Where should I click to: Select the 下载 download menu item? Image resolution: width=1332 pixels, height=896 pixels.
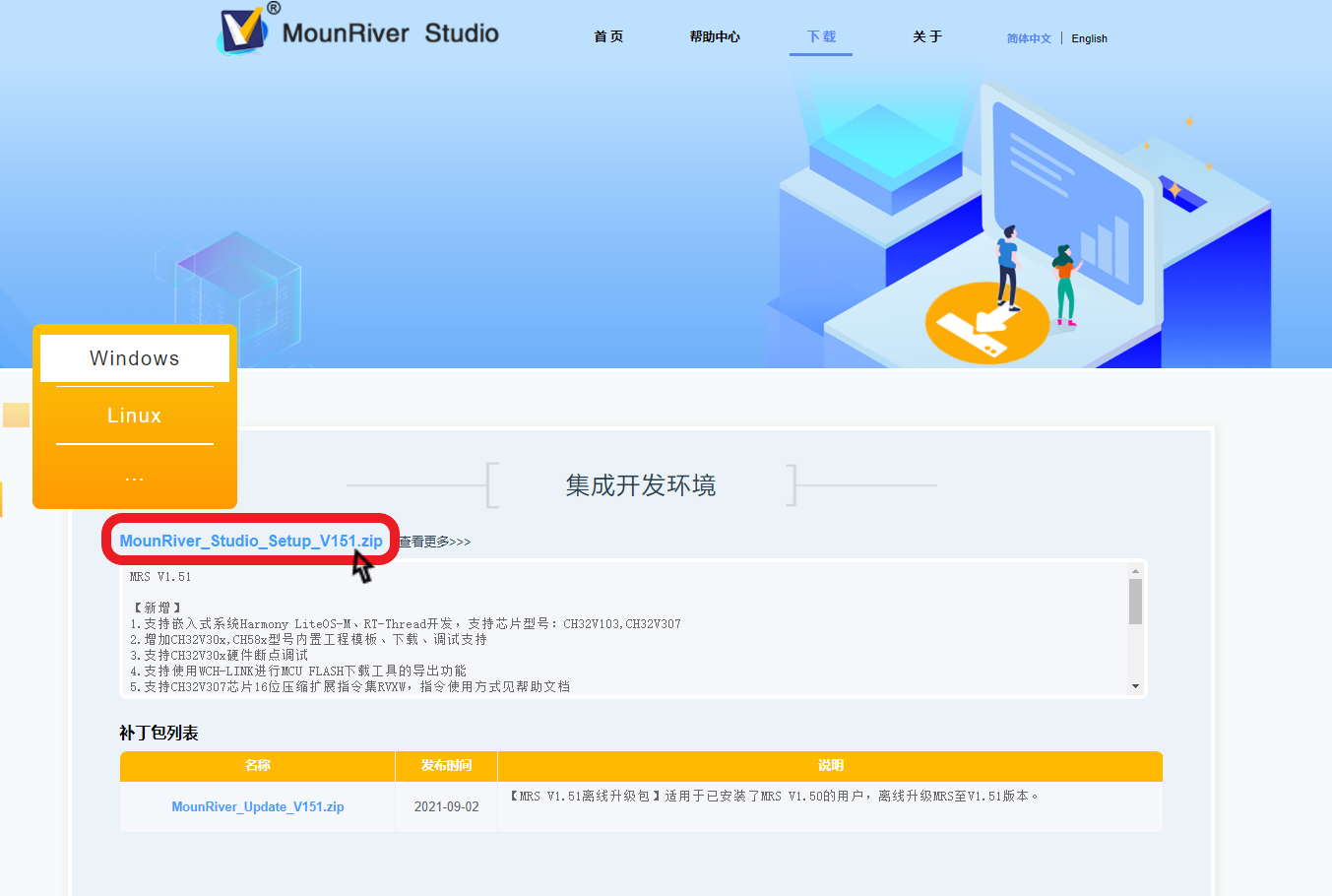(x=821, y=36)
